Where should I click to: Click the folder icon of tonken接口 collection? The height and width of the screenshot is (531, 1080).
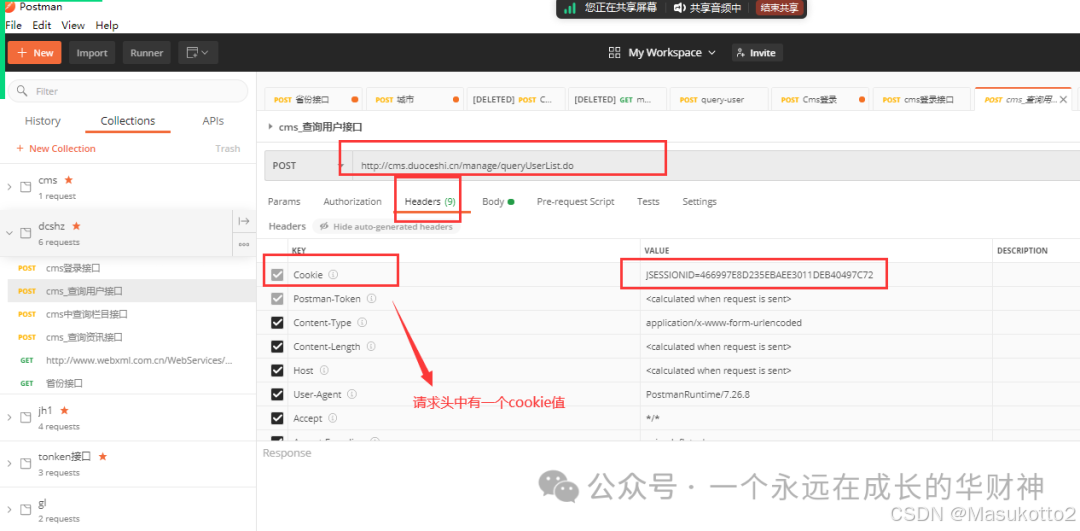25,463
